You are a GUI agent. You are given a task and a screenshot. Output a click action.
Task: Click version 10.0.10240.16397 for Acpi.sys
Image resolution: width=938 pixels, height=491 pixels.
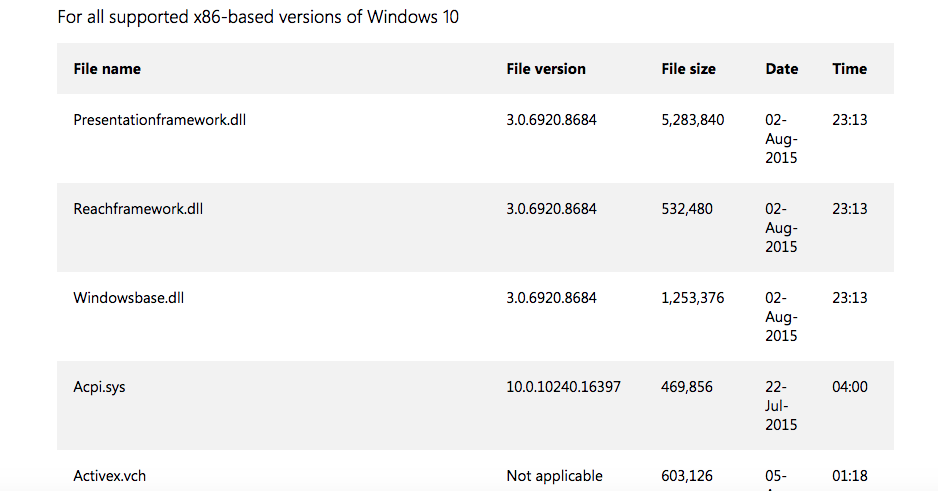(x=564, y=387)
